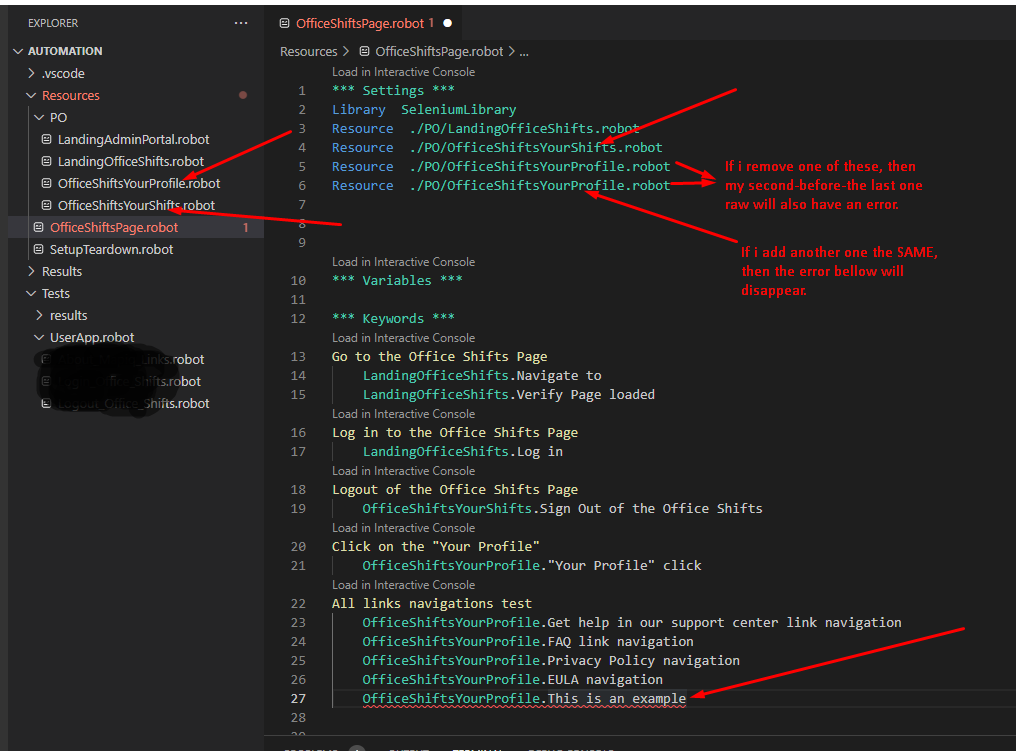Click 'LandingOfficeShifts.Log in' line

[462, 452]
